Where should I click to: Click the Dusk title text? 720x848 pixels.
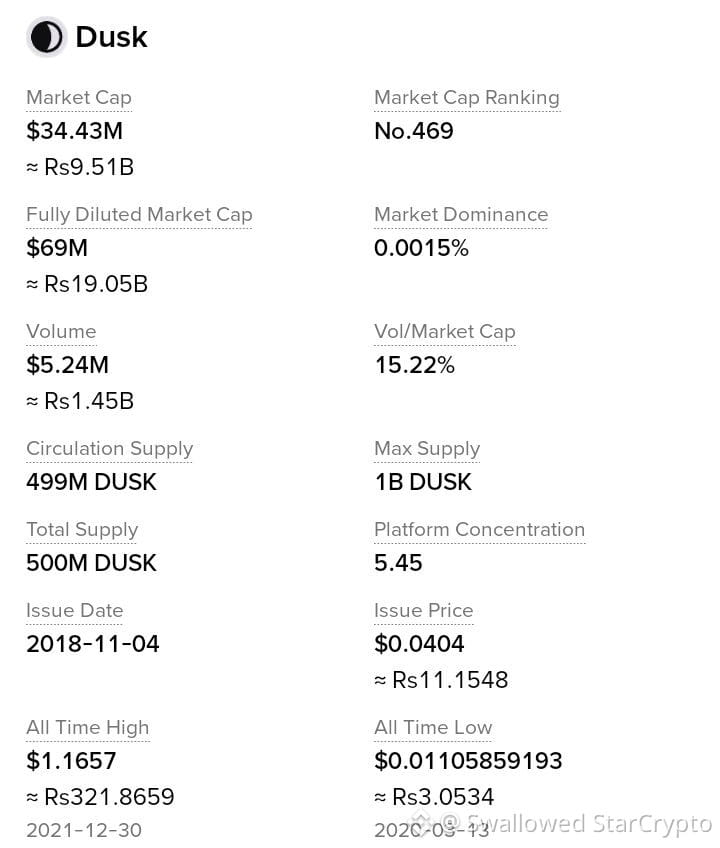click(x=111, y=37)
